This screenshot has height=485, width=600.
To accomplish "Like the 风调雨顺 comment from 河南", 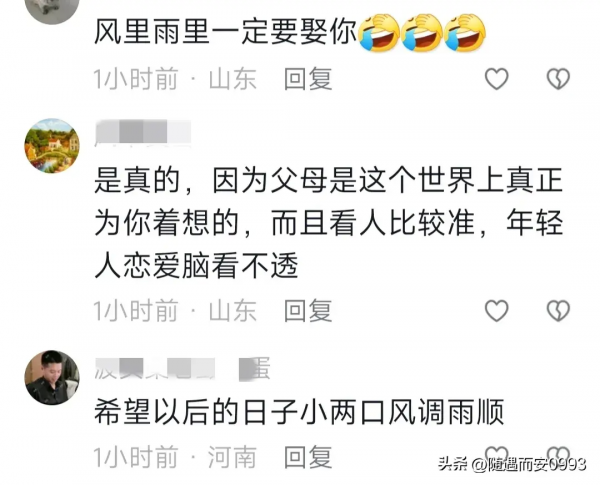I will [496, 453].
